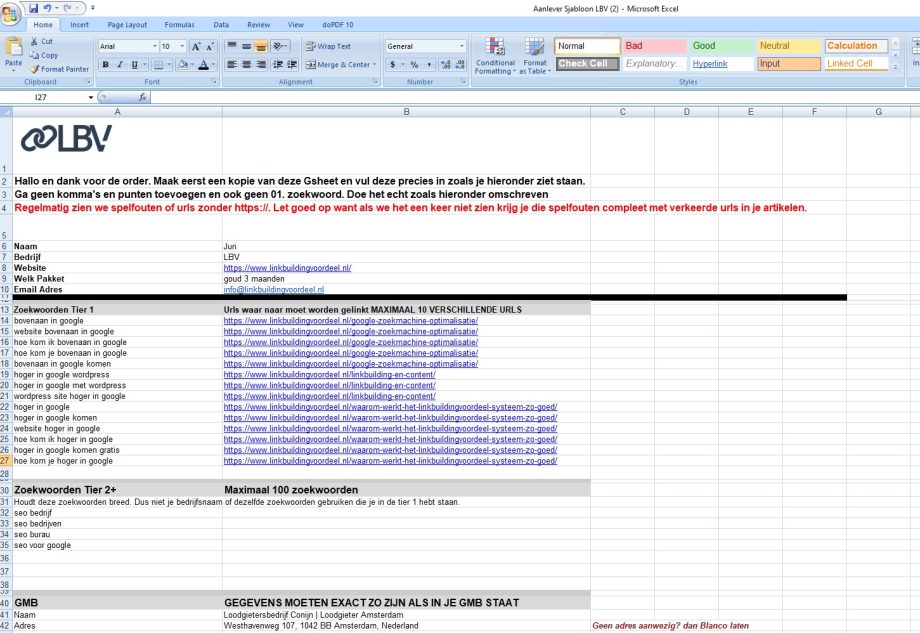The image size is (920, 633).
Task: Save the workbook from Quick Access Toolbar
Action: point(33,8)
